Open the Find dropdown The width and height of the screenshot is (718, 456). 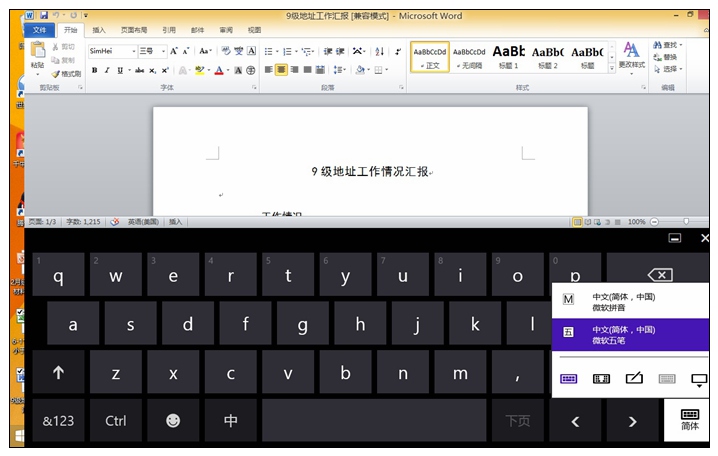pyautogui.click(x=681, y=45)
